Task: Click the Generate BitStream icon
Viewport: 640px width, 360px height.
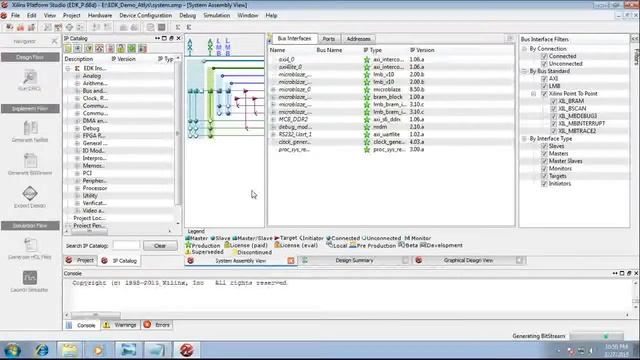Action: 30,160
